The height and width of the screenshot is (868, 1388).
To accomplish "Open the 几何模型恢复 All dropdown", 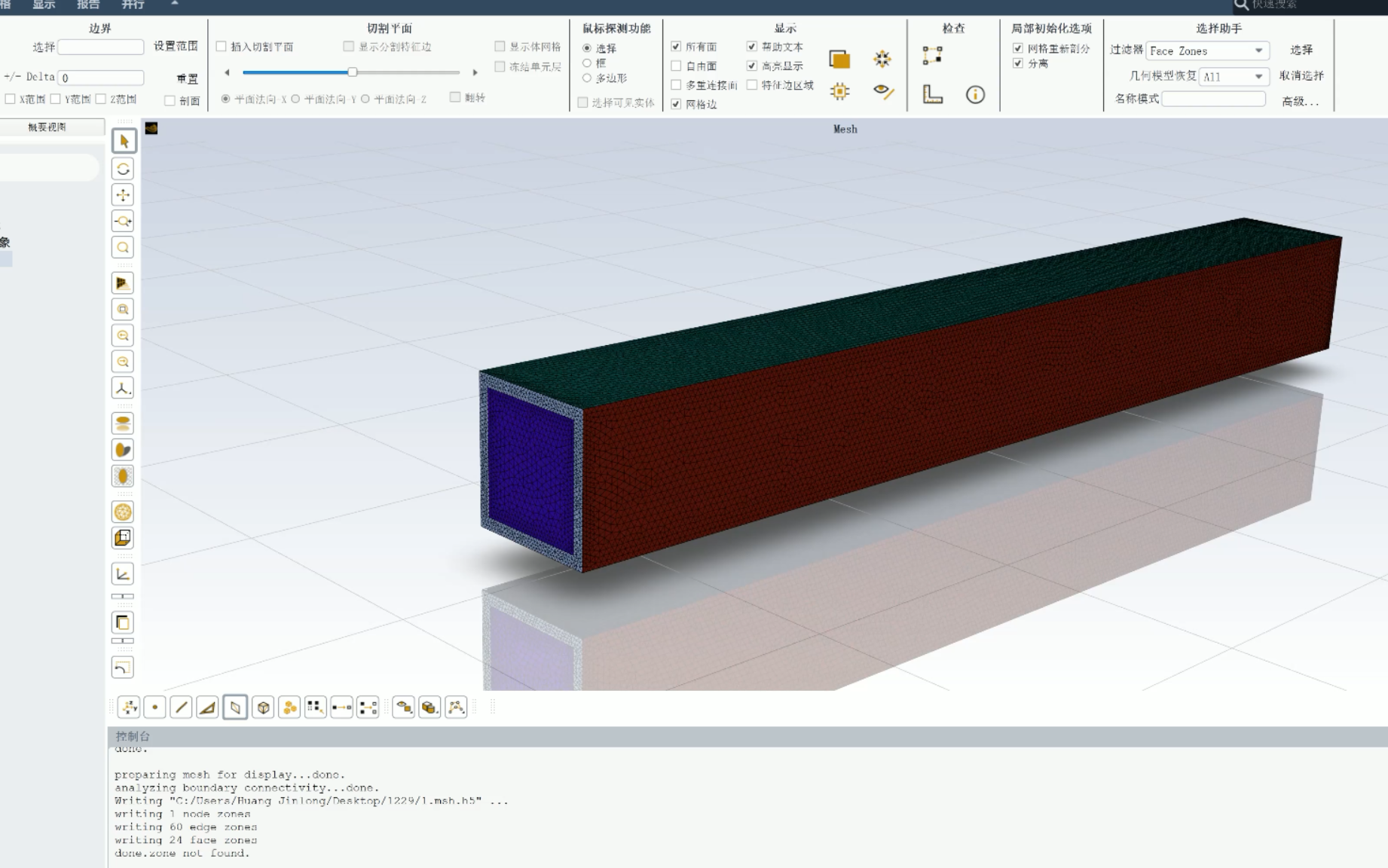I will point(1257,76).
